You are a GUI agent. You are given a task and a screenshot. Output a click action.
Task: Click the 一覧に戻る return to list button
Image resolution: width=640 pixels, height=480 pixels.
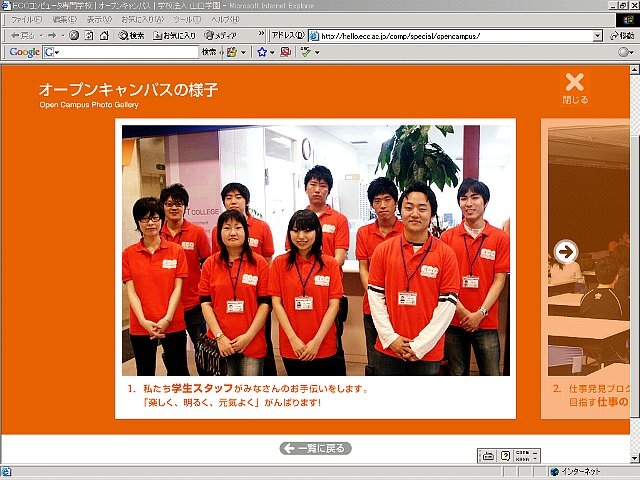316,448
